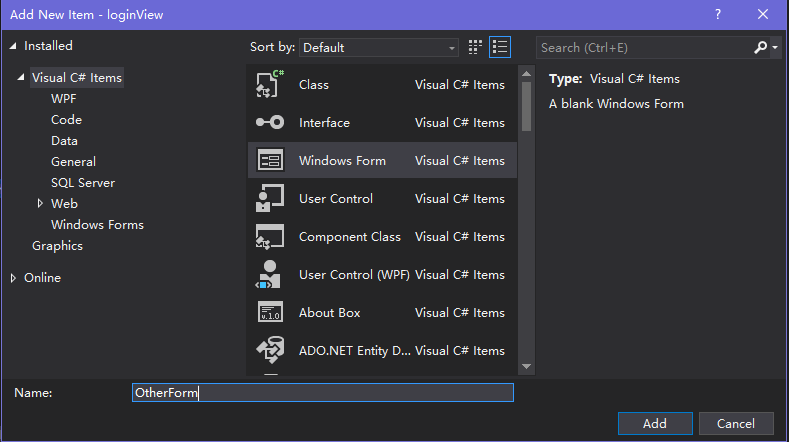Click 'Visual C# Items' in the Class row

coord(460,85)
